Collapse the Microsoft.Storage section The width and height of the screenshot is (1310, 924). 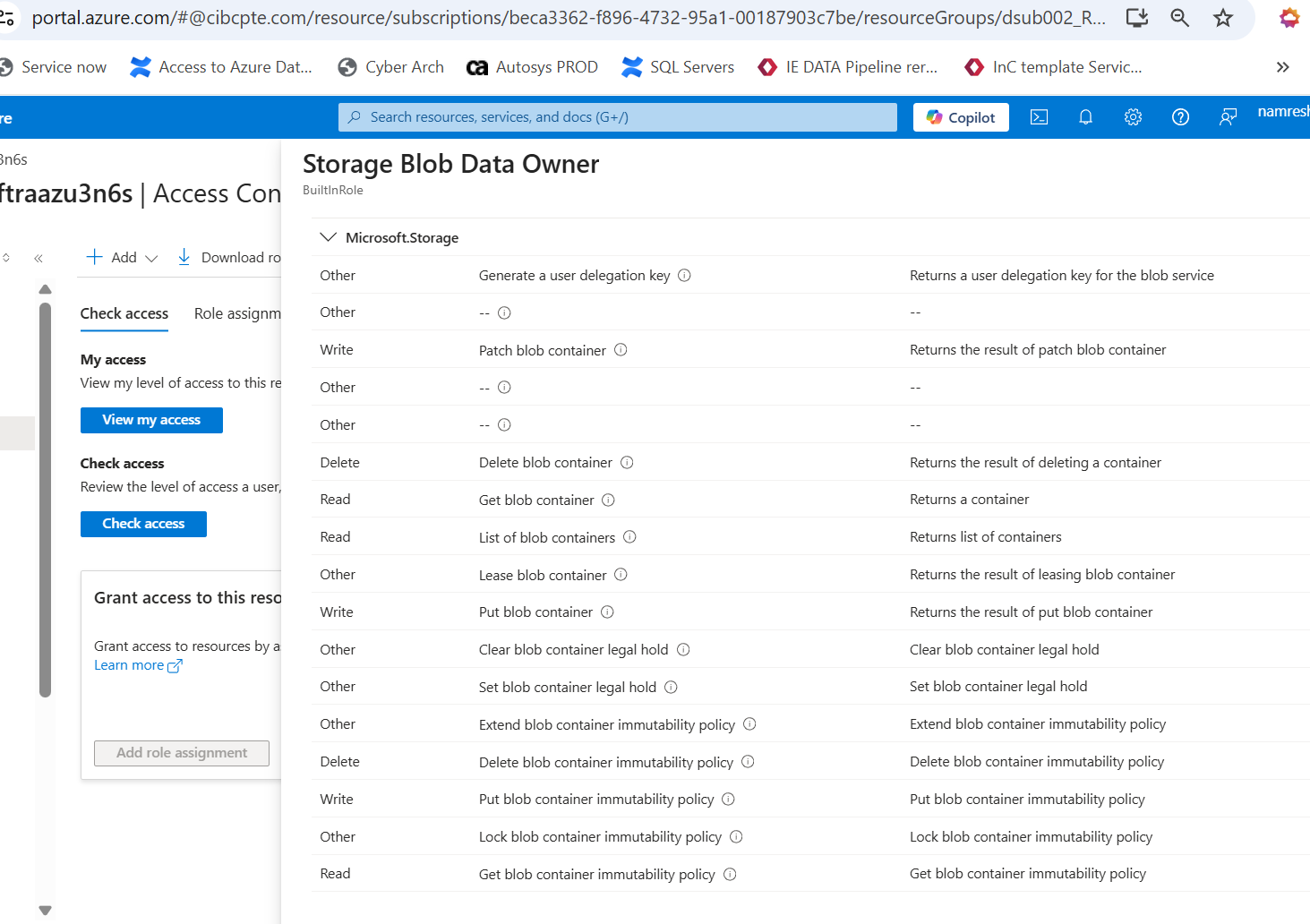click(x=328, y=237)
